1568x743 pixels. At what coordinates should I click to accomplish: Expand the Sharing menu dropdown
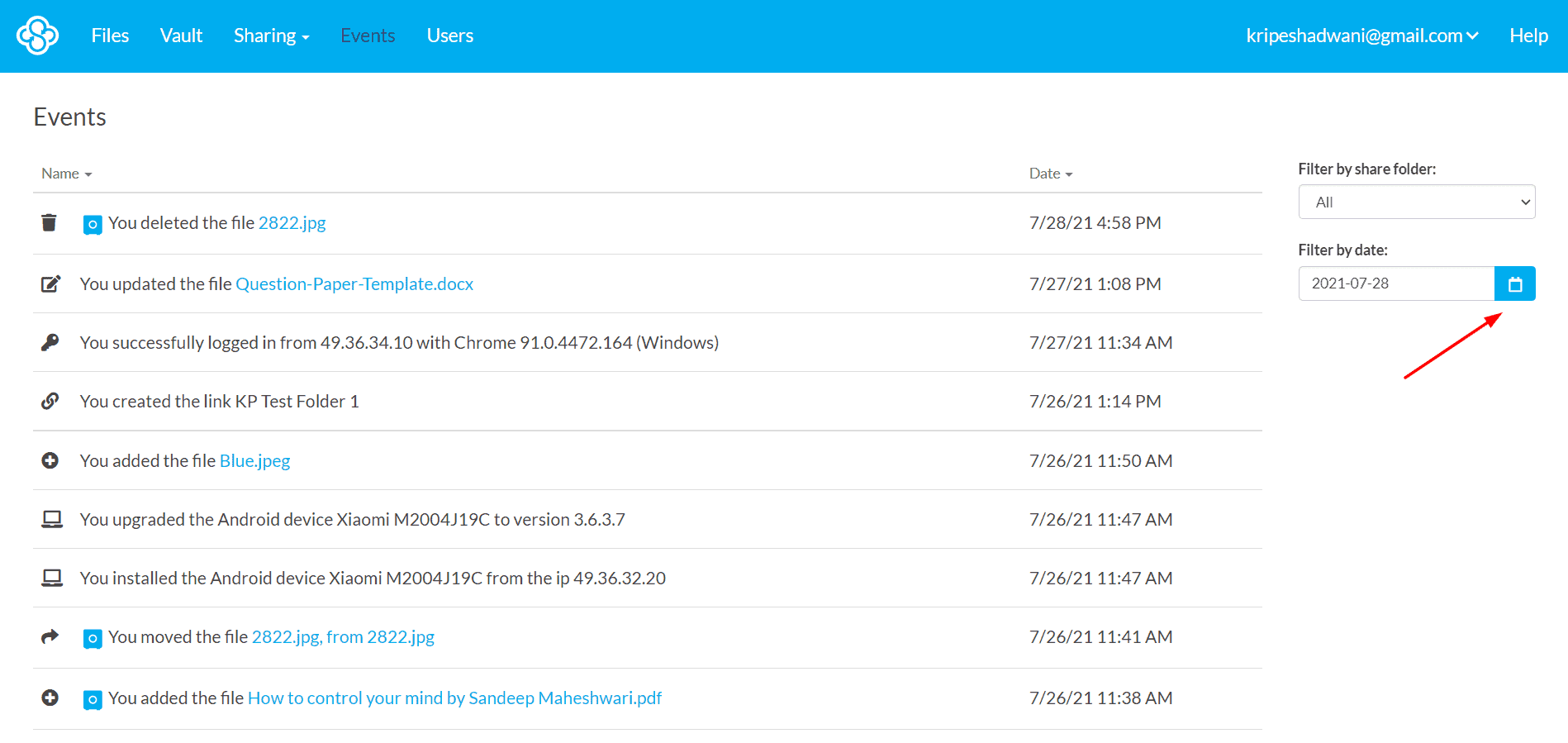coord(271,36)
